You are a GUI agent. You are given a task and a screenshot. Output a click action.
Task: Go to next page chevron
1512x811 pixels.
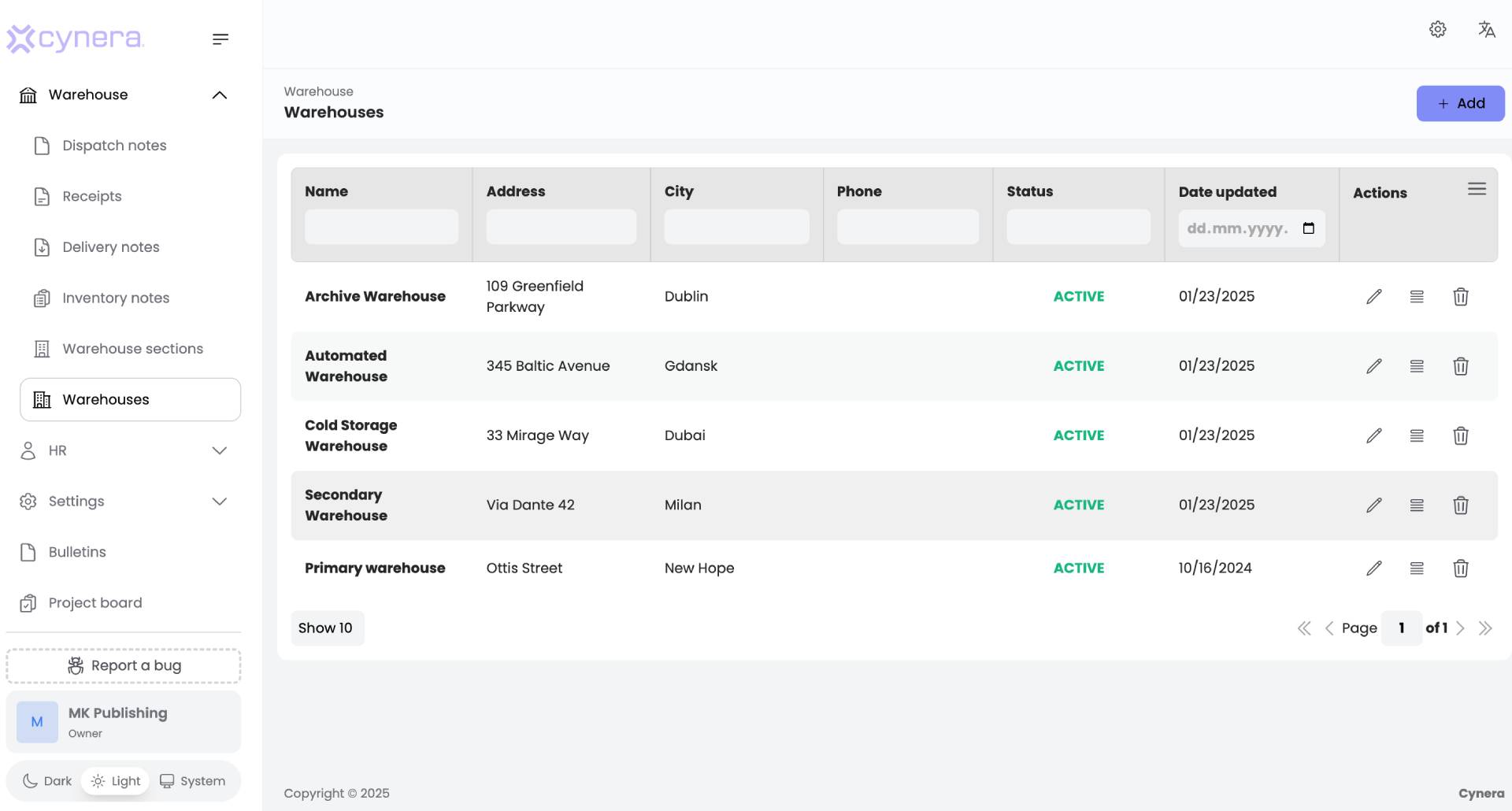(1460, 628)
